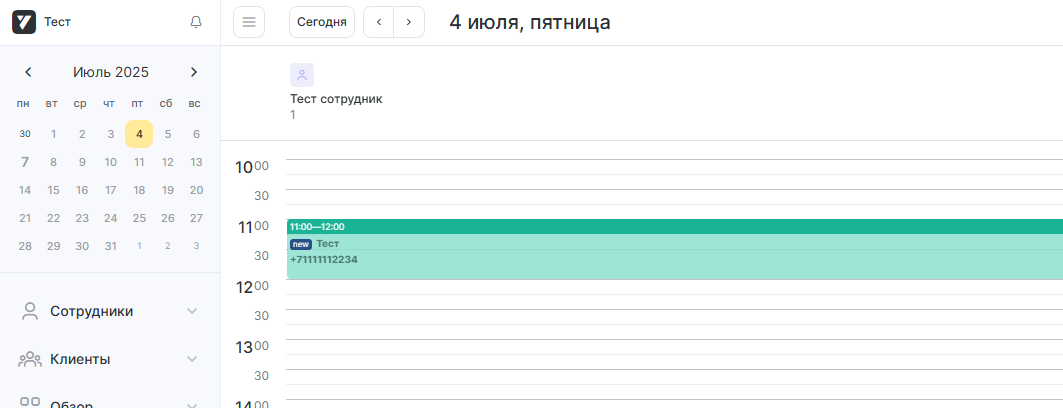Image resolution: width=1063 pixels, height=408 pixels.
Task: Click the Тест client name in appointment
Action: tap(328, 244)
